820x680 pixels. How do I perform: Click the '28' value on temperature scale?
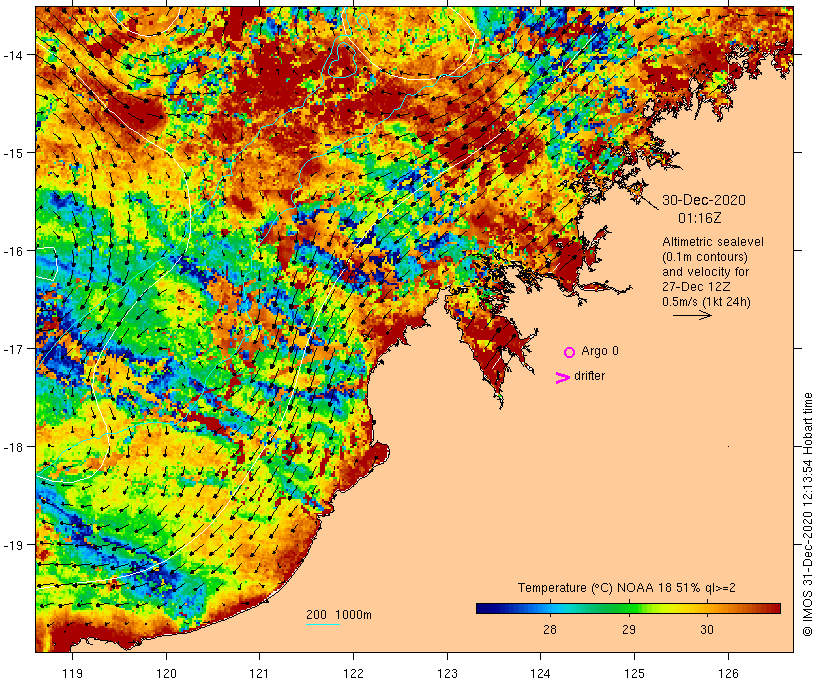[x=550, y=629]
